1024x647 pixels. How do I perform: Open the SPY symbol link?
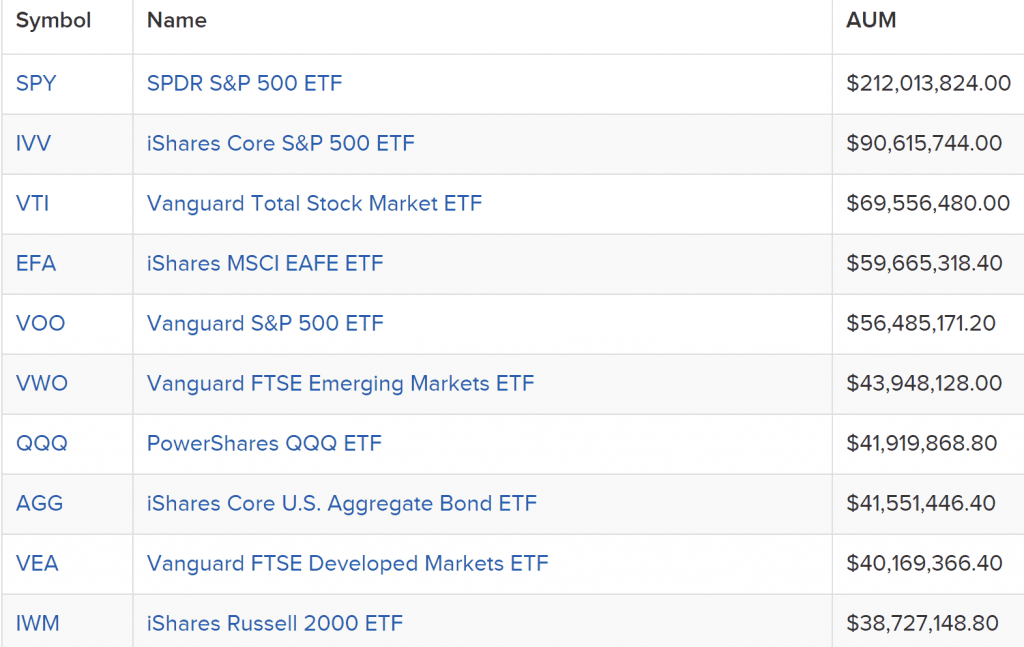tap(36, 84)
